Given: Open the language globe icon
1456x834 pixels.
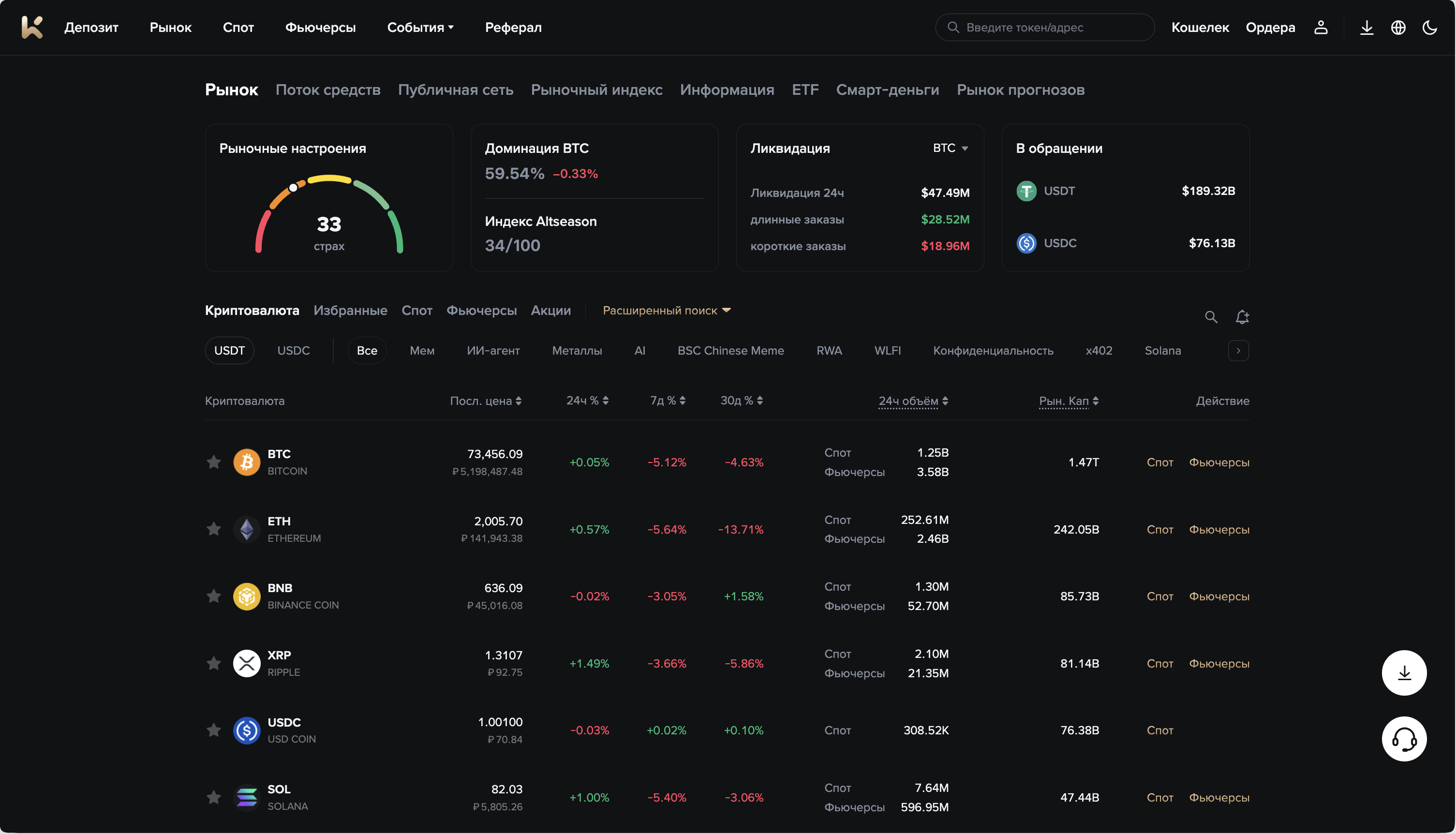Looking at the screenshot, I should click(x=1398, y=27).
